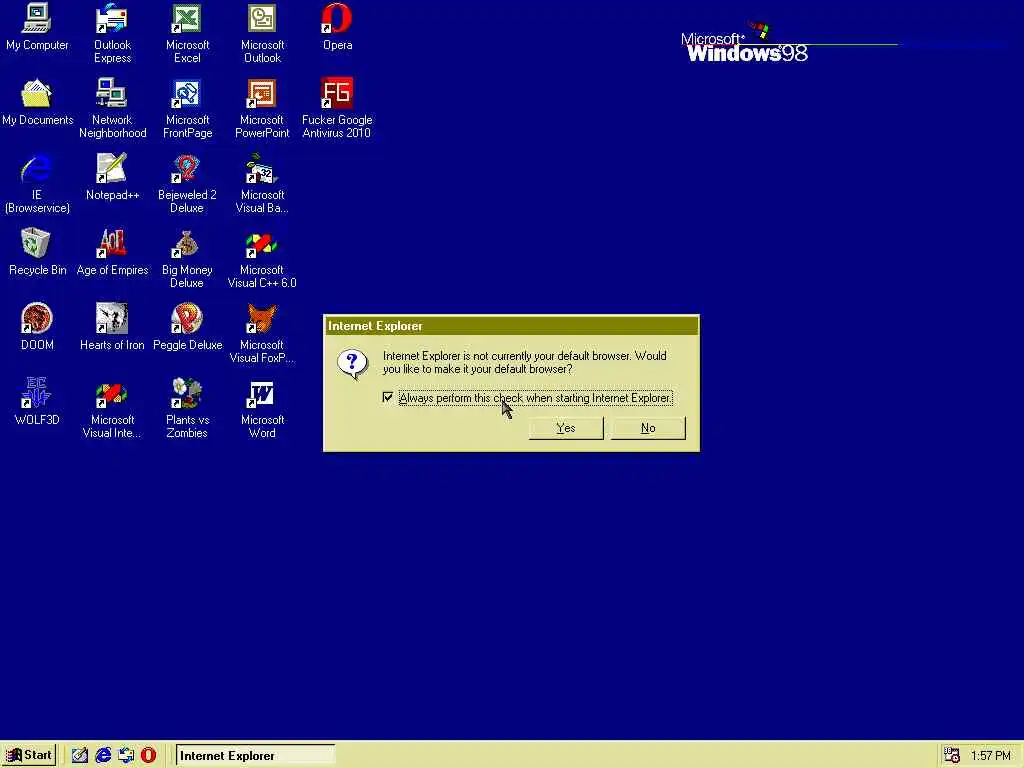1024x768 pixels.
Task: Uncheck Always perform this check checkbox
Action: point(388,397)
